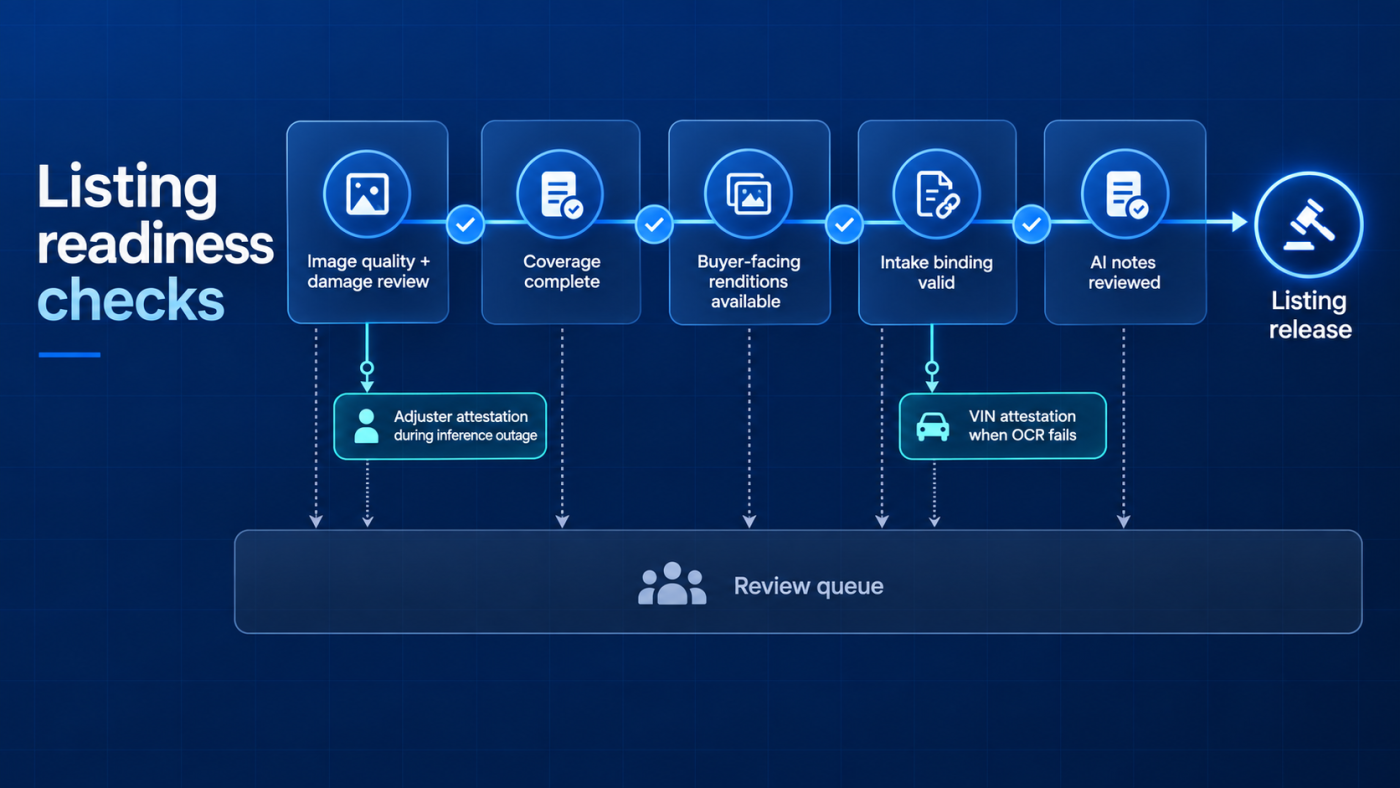Click the gavel icon for Listing release
Screen dimensions: 1400x788
pos(1308,223)
